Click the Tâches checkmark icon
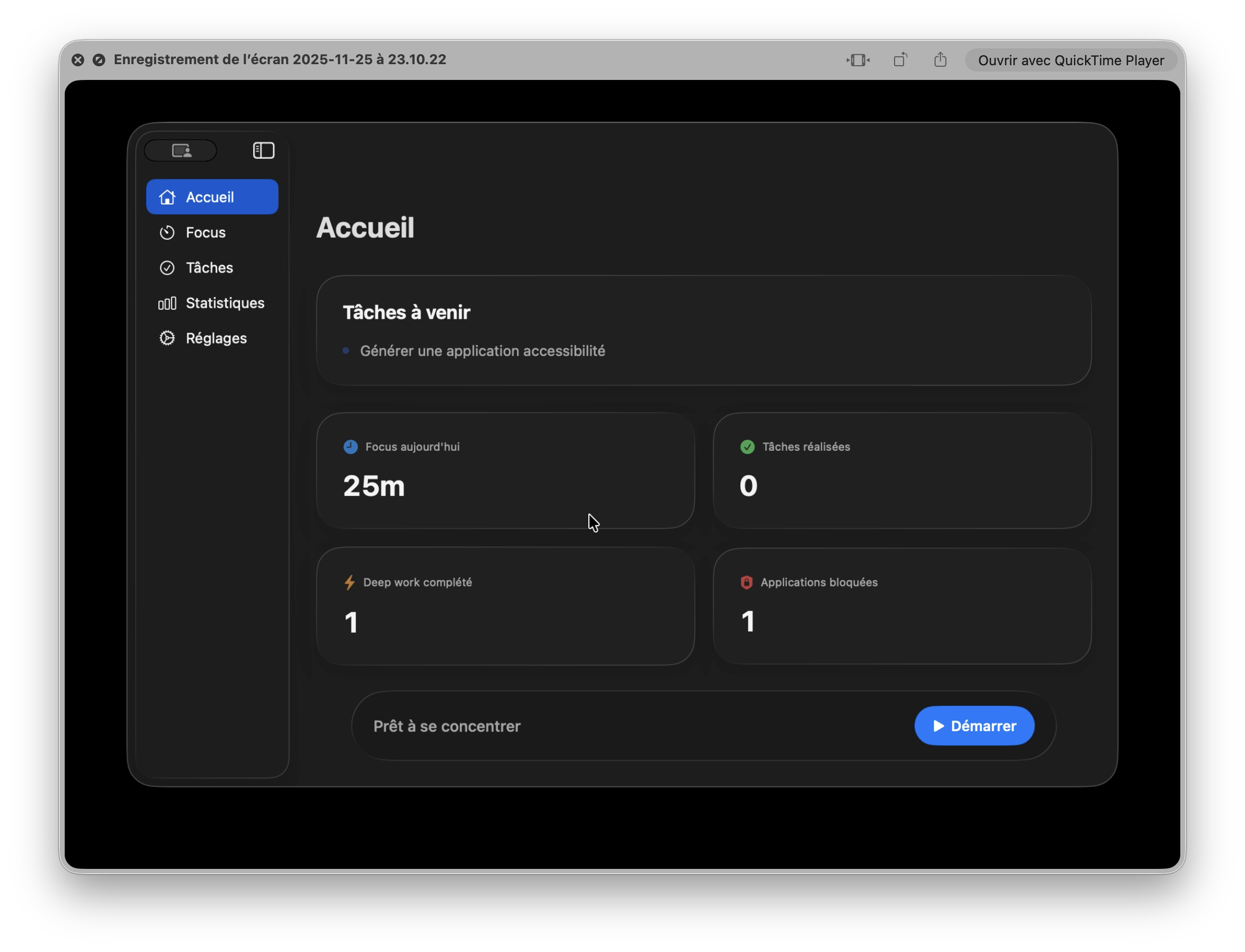Viewport: 1245px width, 952px height. pos(167,268)
